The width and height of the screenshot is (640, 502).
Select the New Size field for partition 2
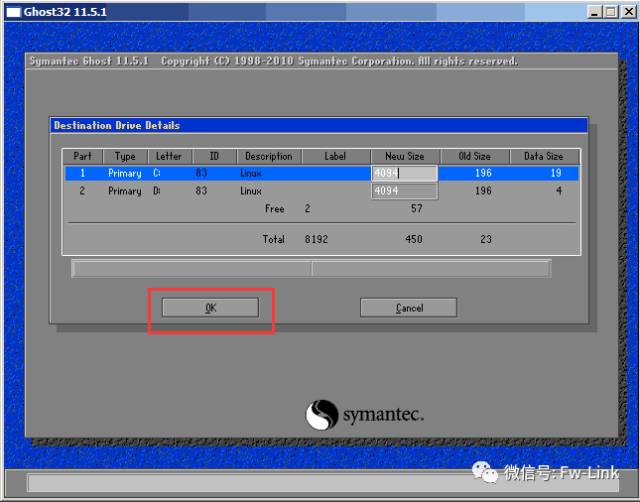[x=404, y=191]
